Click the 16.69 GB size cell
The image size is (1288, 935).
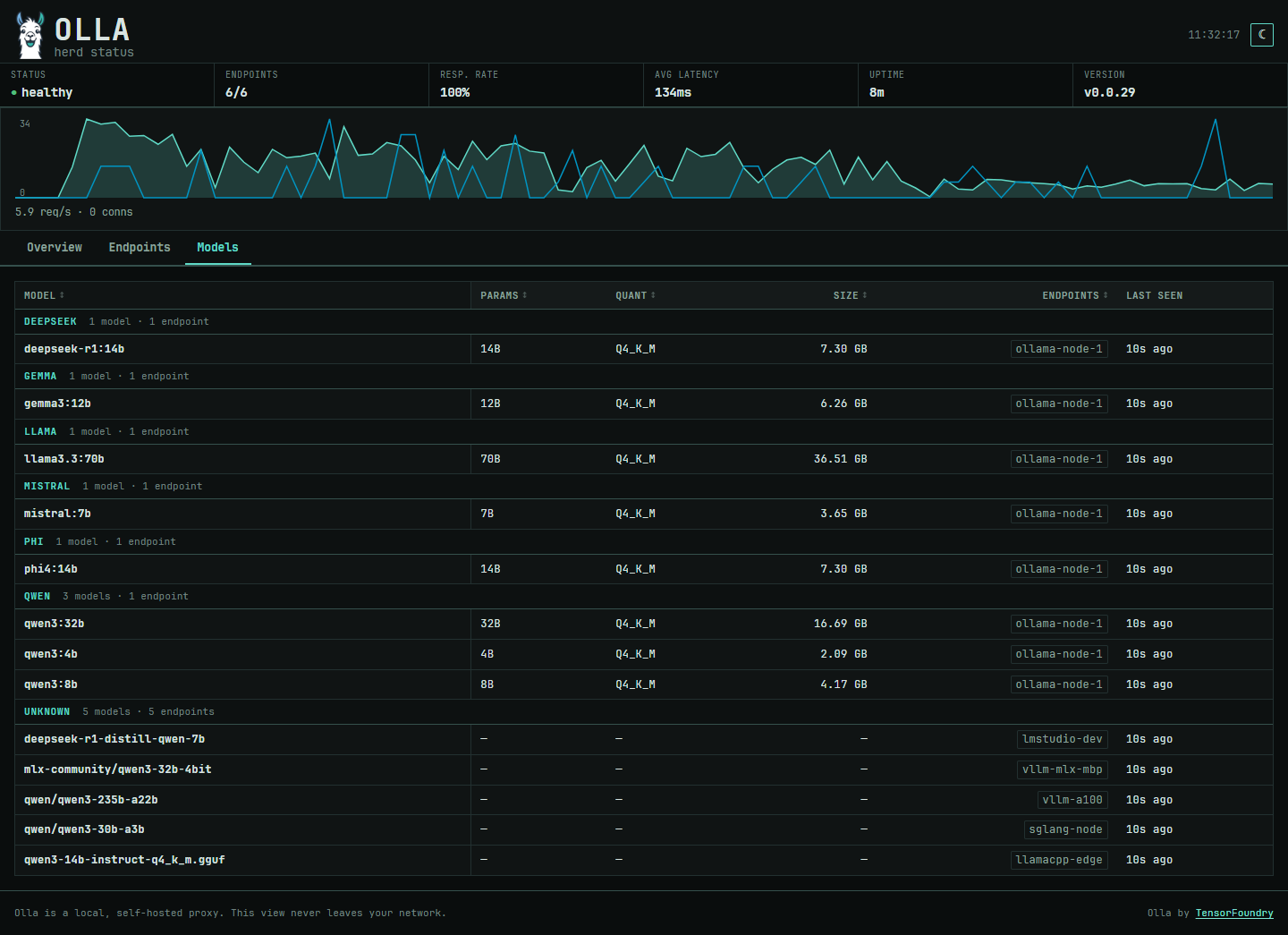(841, 624)
